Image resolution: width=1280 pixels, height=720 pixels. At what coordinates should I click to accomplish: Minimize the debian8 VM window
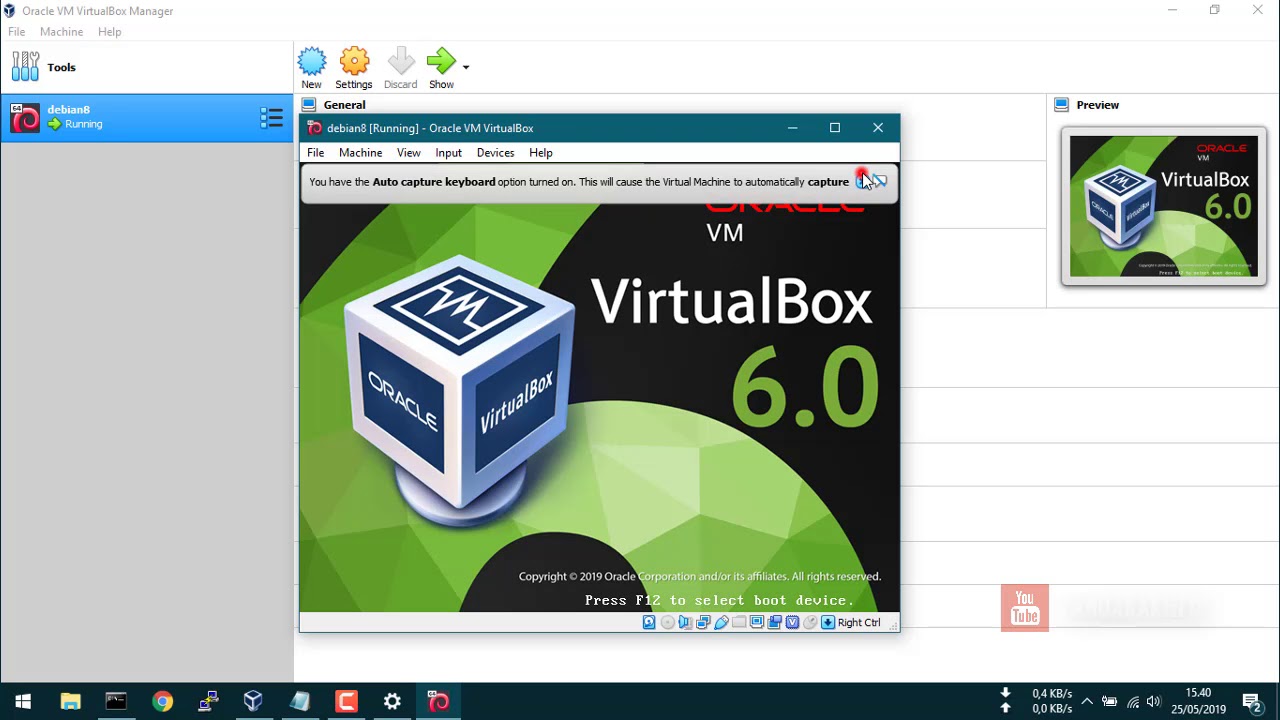coord(792,128)
